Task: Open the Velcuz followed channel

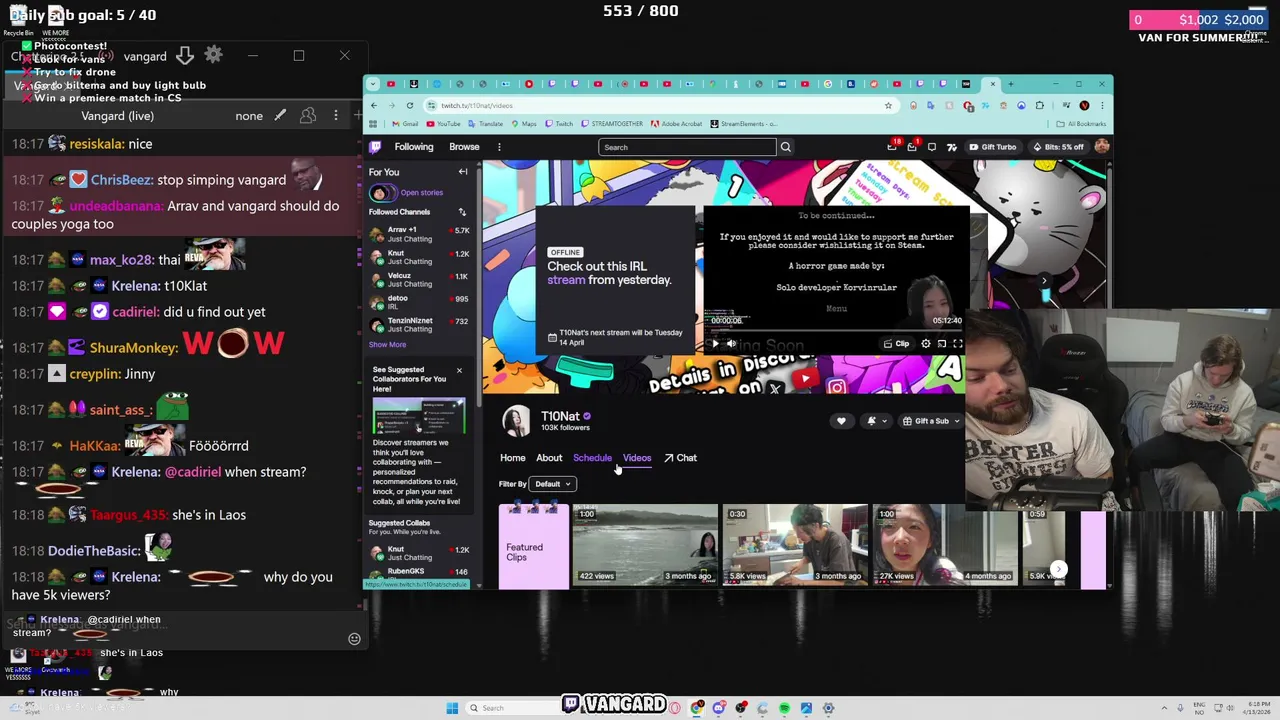Action: tap(419, 279)
